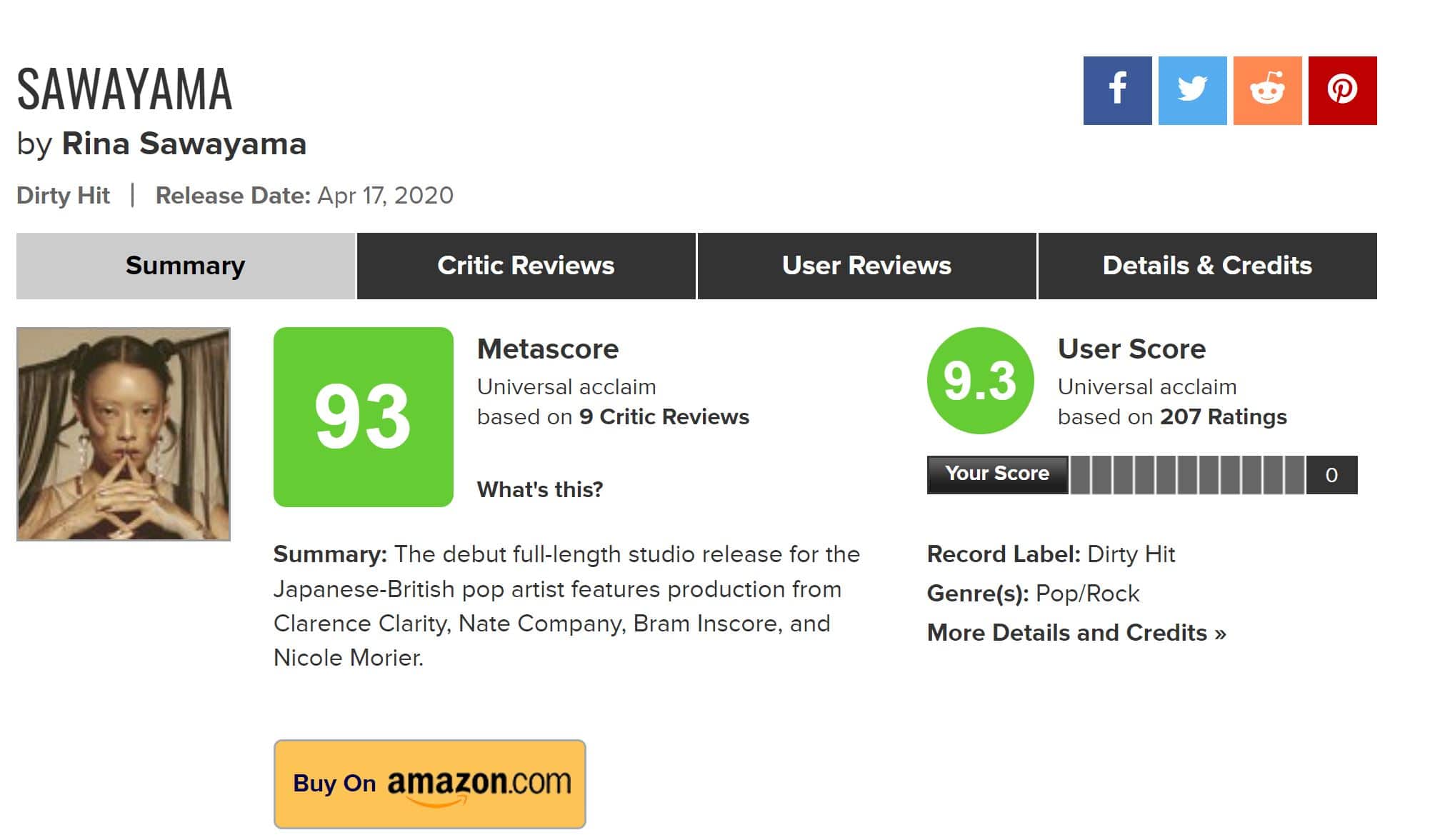Open the green 93 Metascore badge
The height and width of the screenshot is (840, 1430).
click(x=363, y=417)
